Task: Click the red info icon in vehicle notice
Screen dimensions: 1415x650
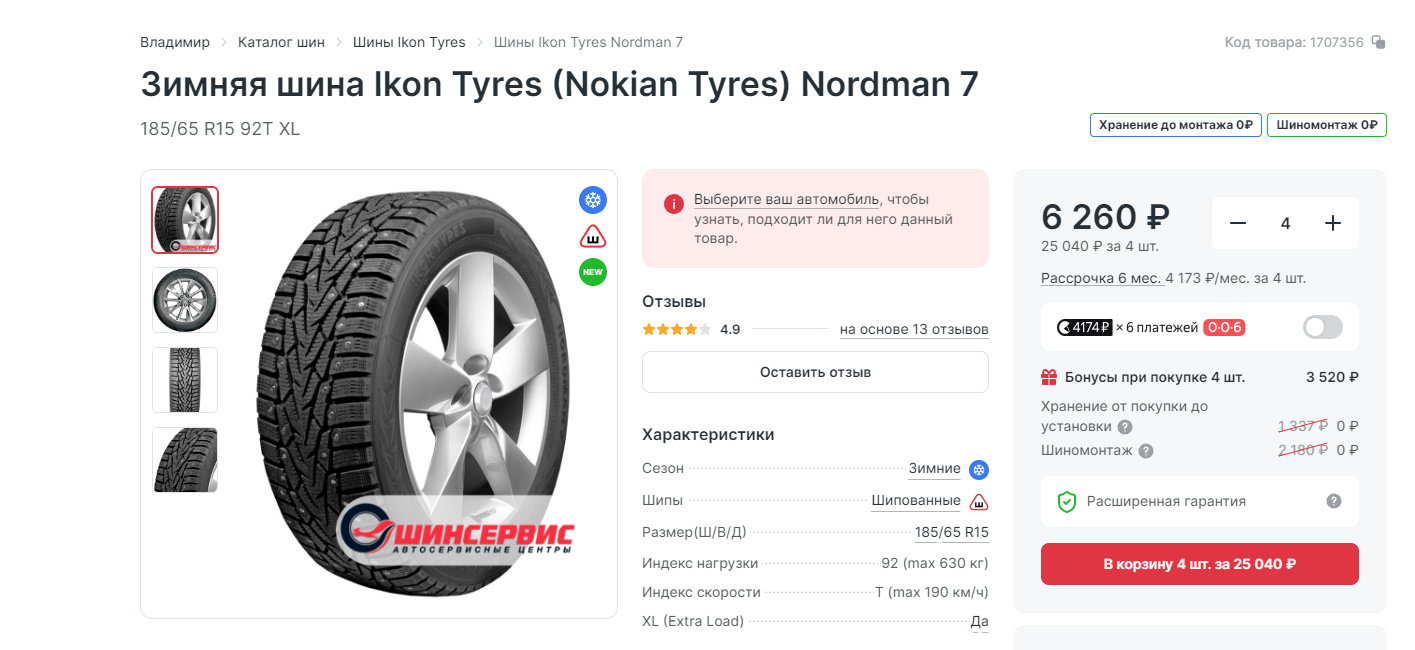Action: (673, 204)
